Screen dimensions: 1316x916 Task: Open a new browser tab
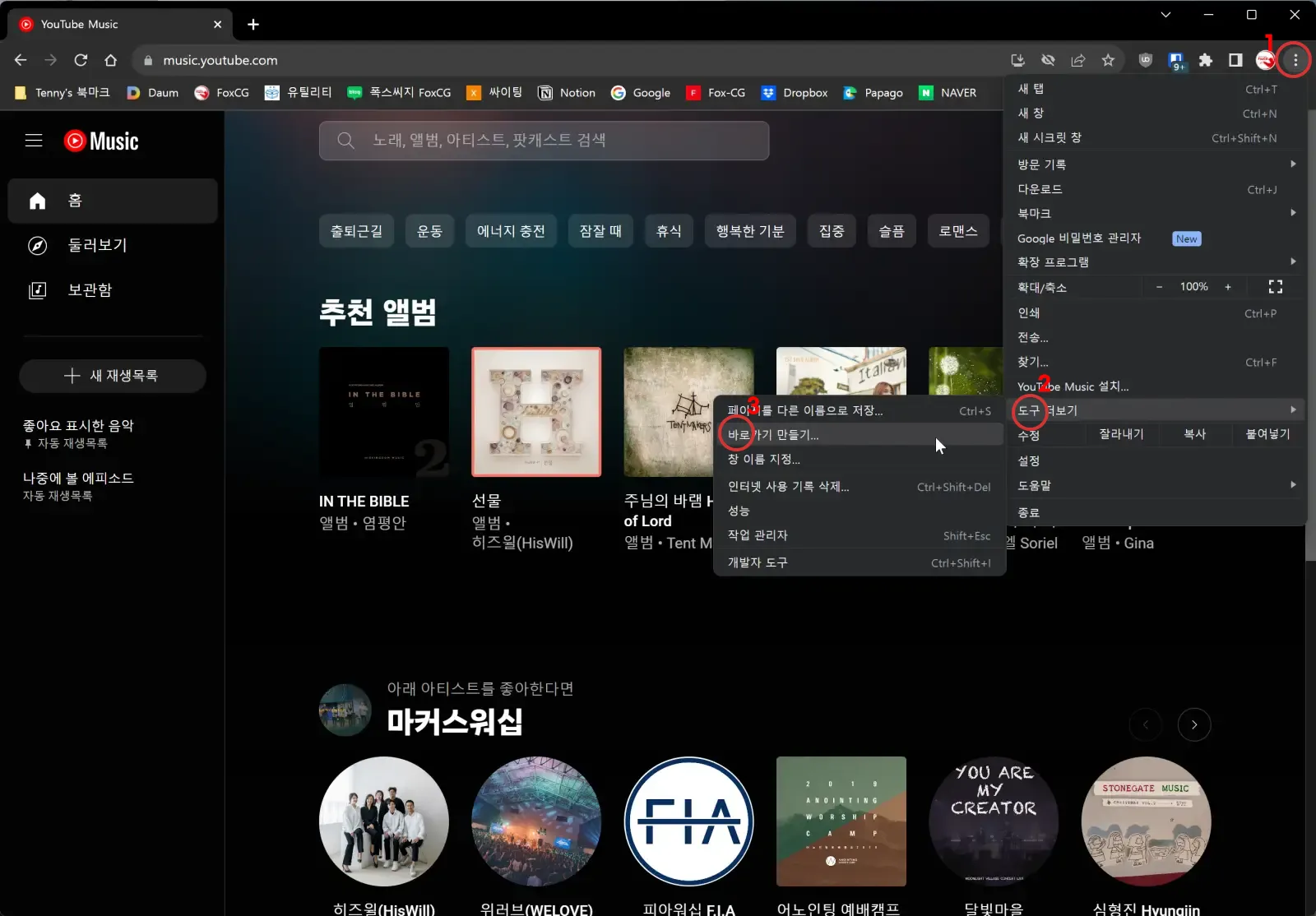pos(253,24)
